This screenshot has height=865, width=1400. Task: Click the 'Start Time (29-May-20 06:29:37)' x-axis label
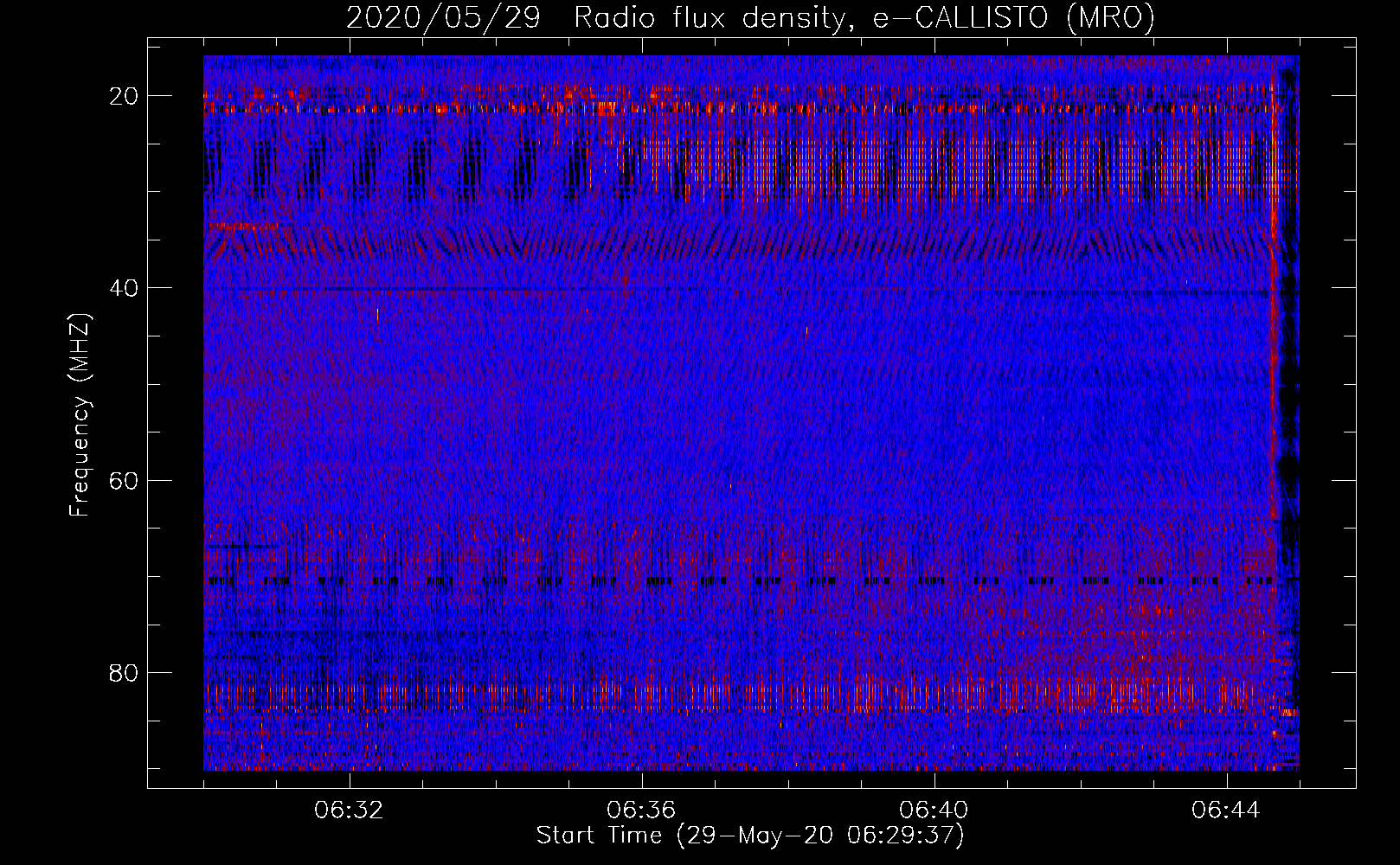coord(750,836)
